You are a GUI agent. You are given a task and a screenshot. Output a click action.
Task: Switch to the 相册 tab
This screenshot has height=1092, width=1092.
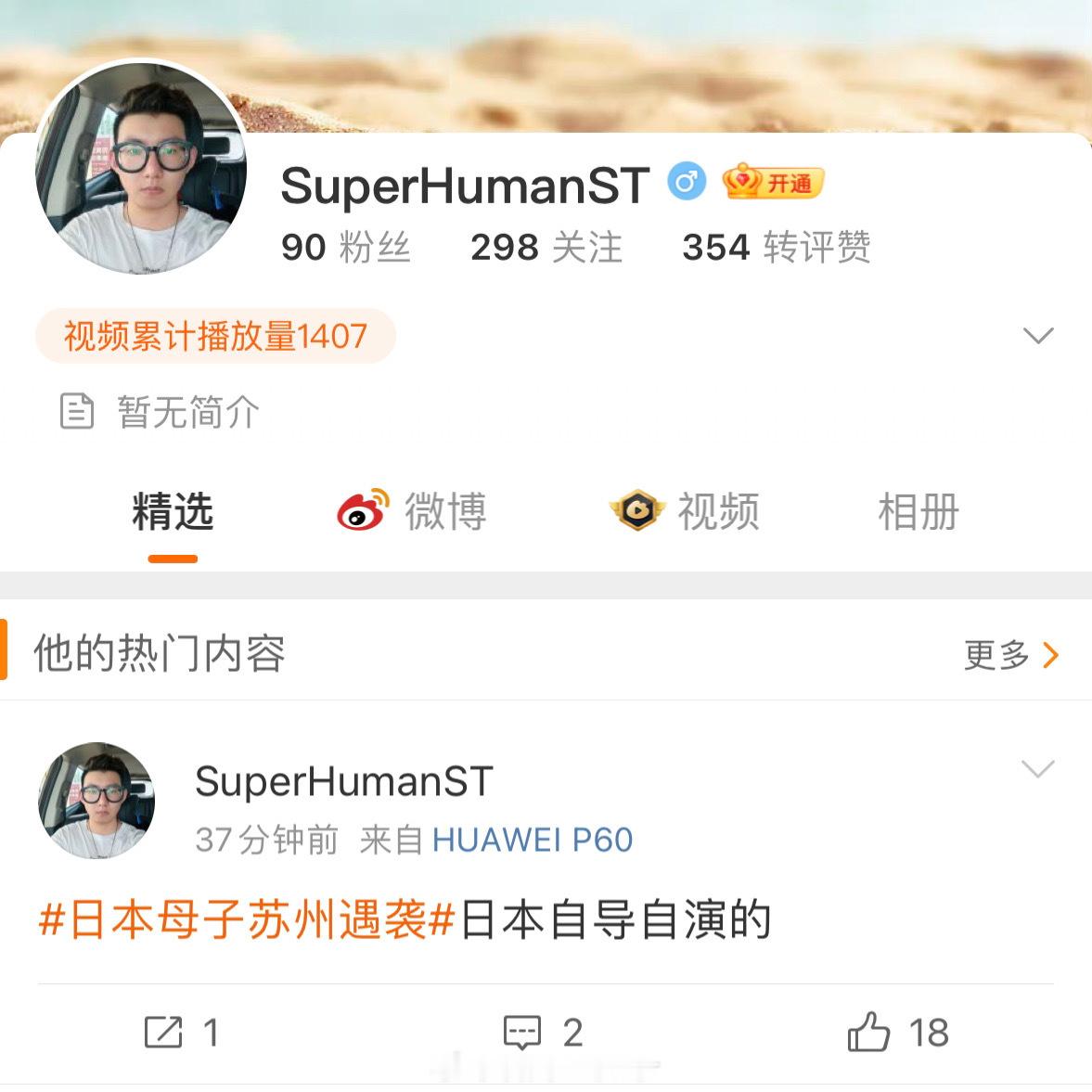tap(919, 512)
